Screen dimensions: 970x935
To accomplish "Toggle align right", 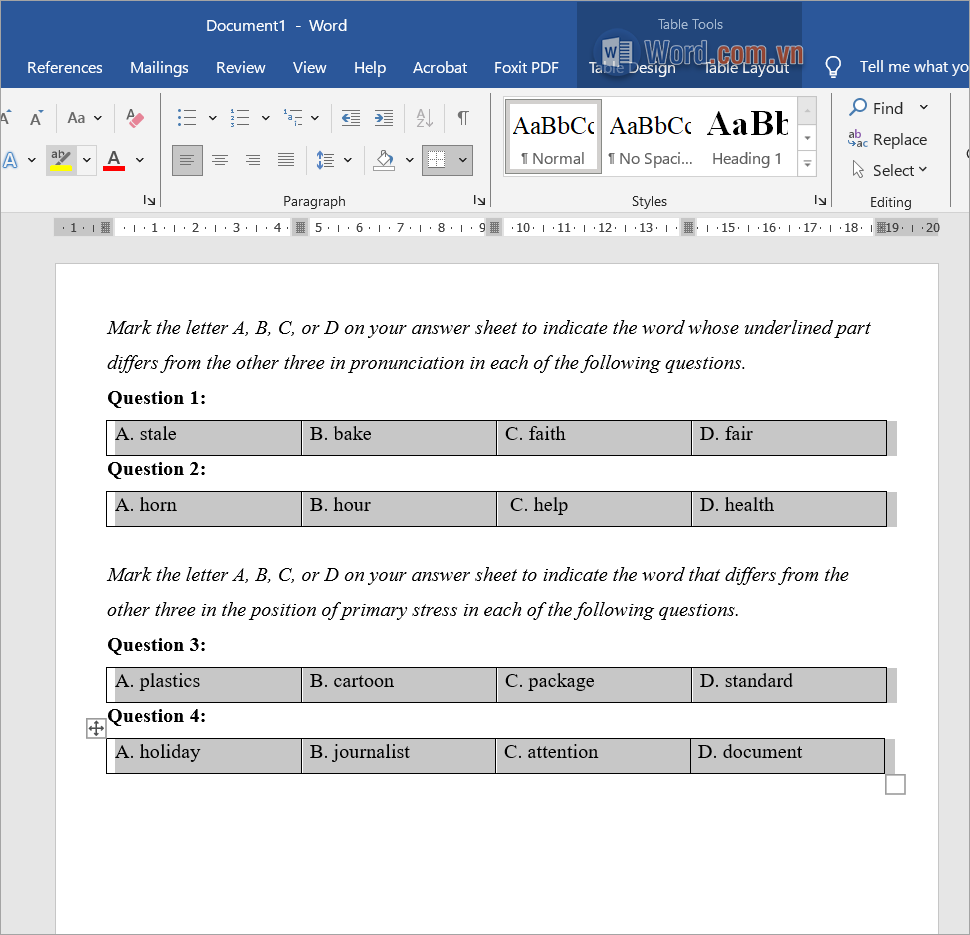I will (252, 160).
